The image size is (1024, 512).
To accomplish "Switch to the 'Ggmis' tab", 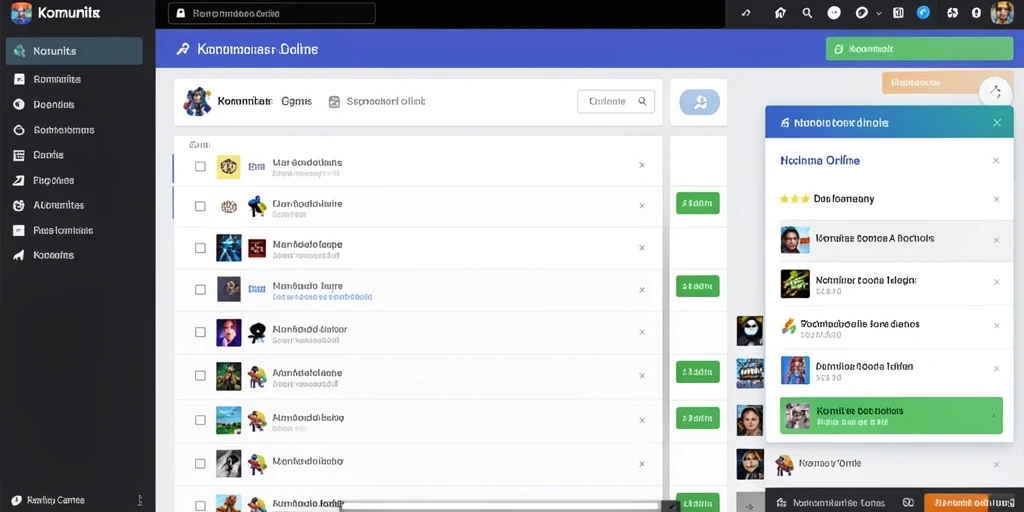I will click(x=296, y=102).
